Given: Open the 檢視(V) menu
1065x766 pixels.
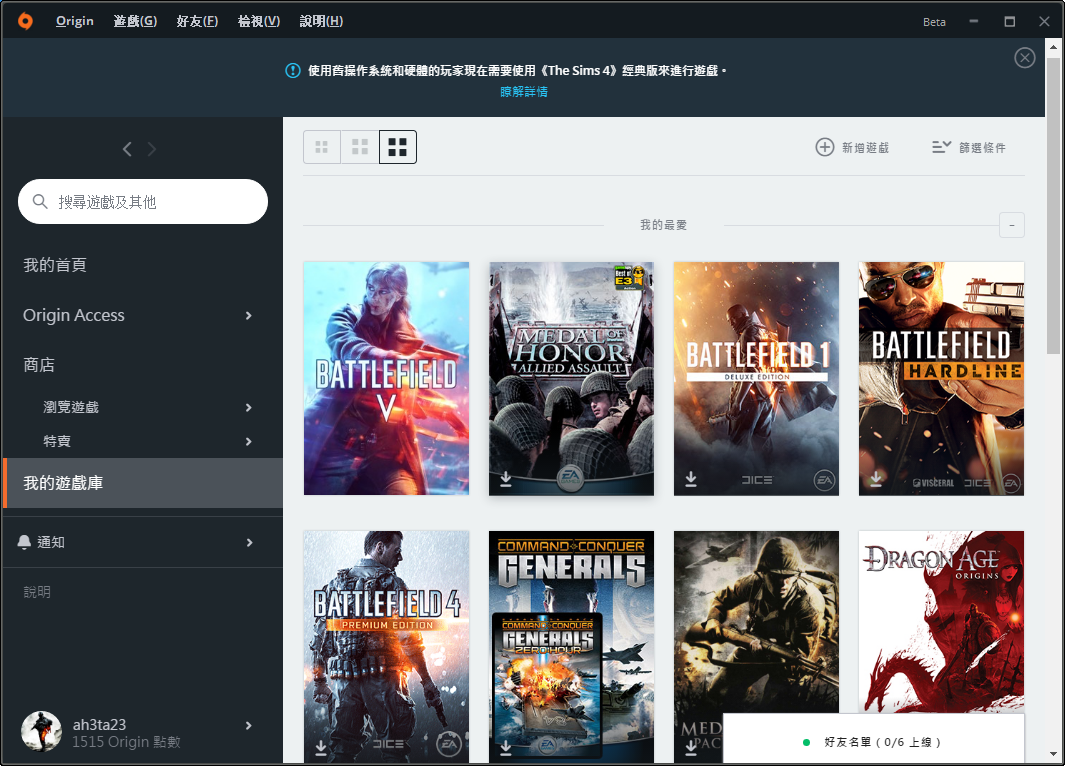Looking at the screenshot, I should coord(259,21).
